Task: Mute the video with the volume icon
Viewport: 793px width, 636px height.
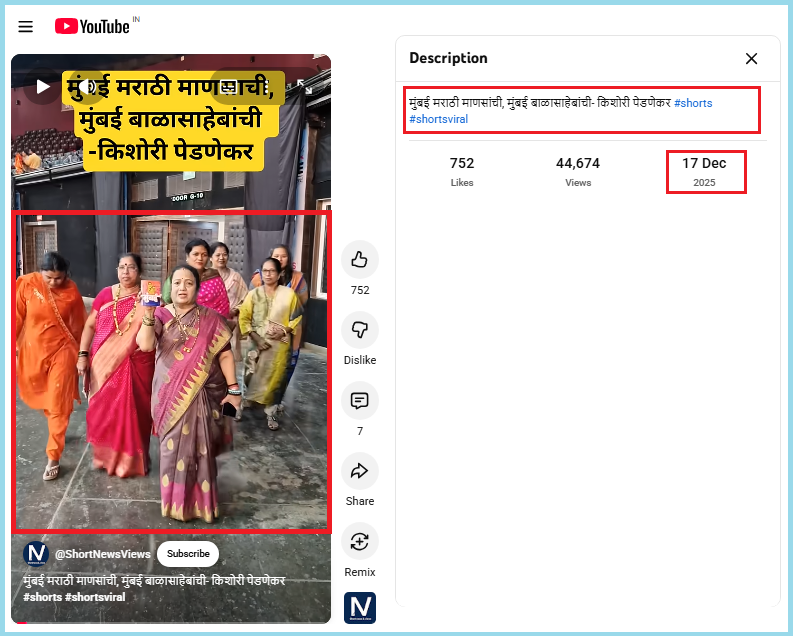Action: [87, 86]
